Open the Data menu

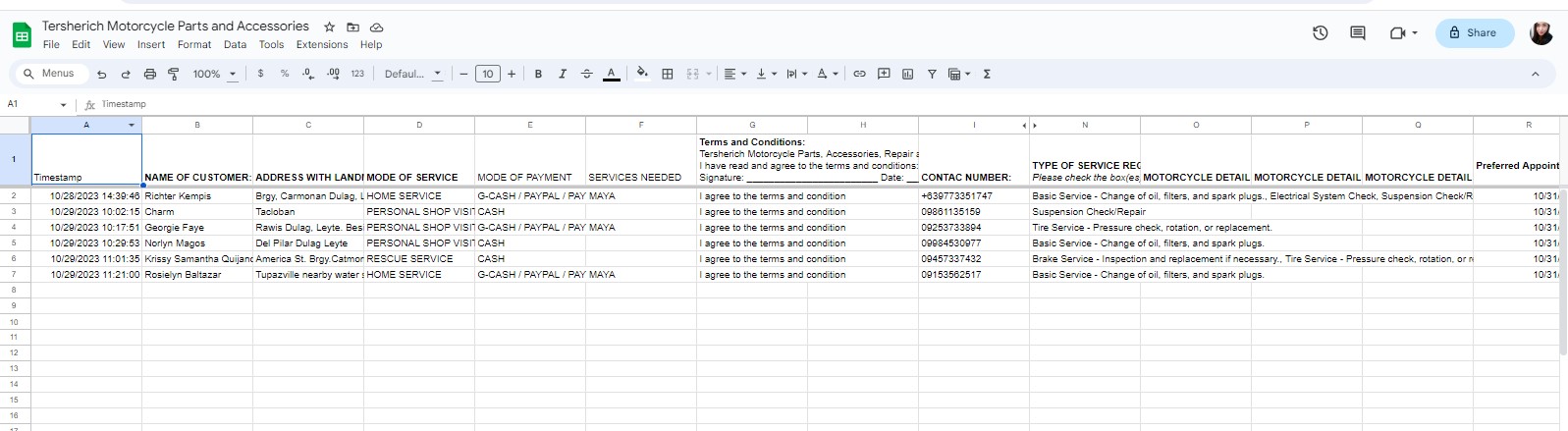(x=235, y=44)
